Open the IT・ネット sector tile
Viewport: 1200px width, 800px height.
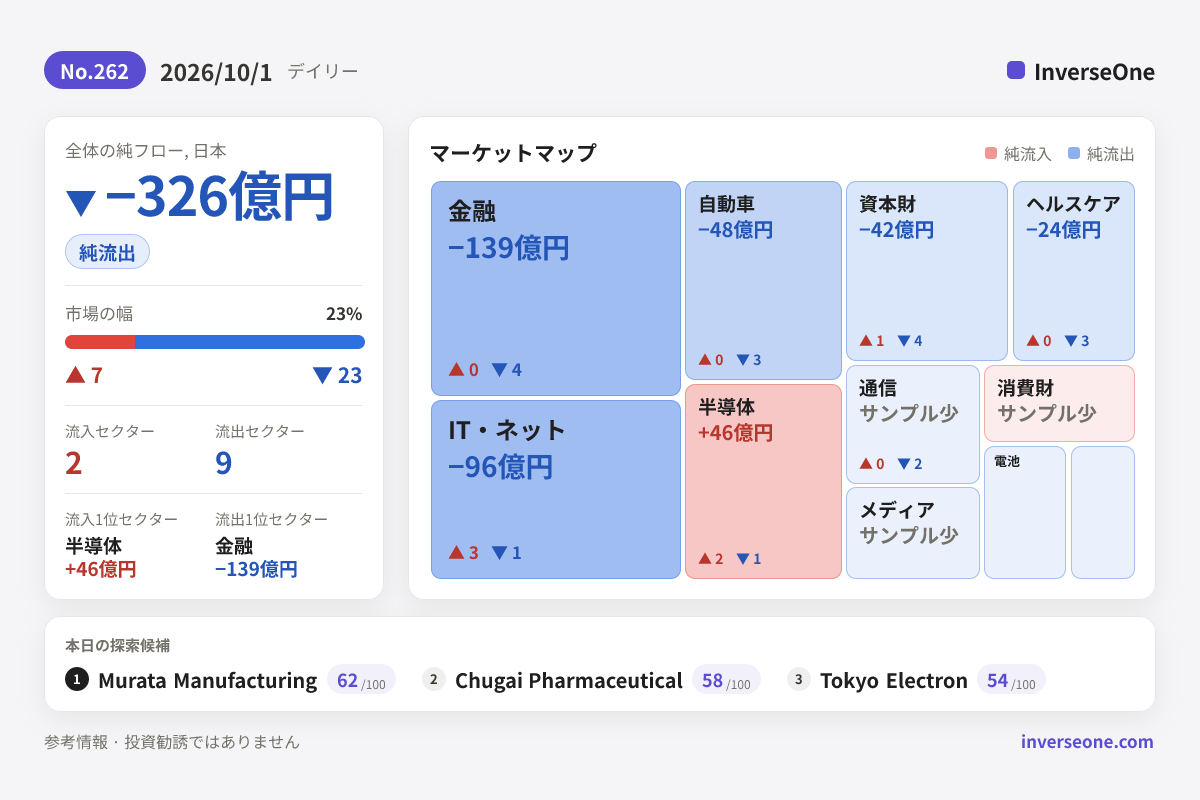(556, 489)
